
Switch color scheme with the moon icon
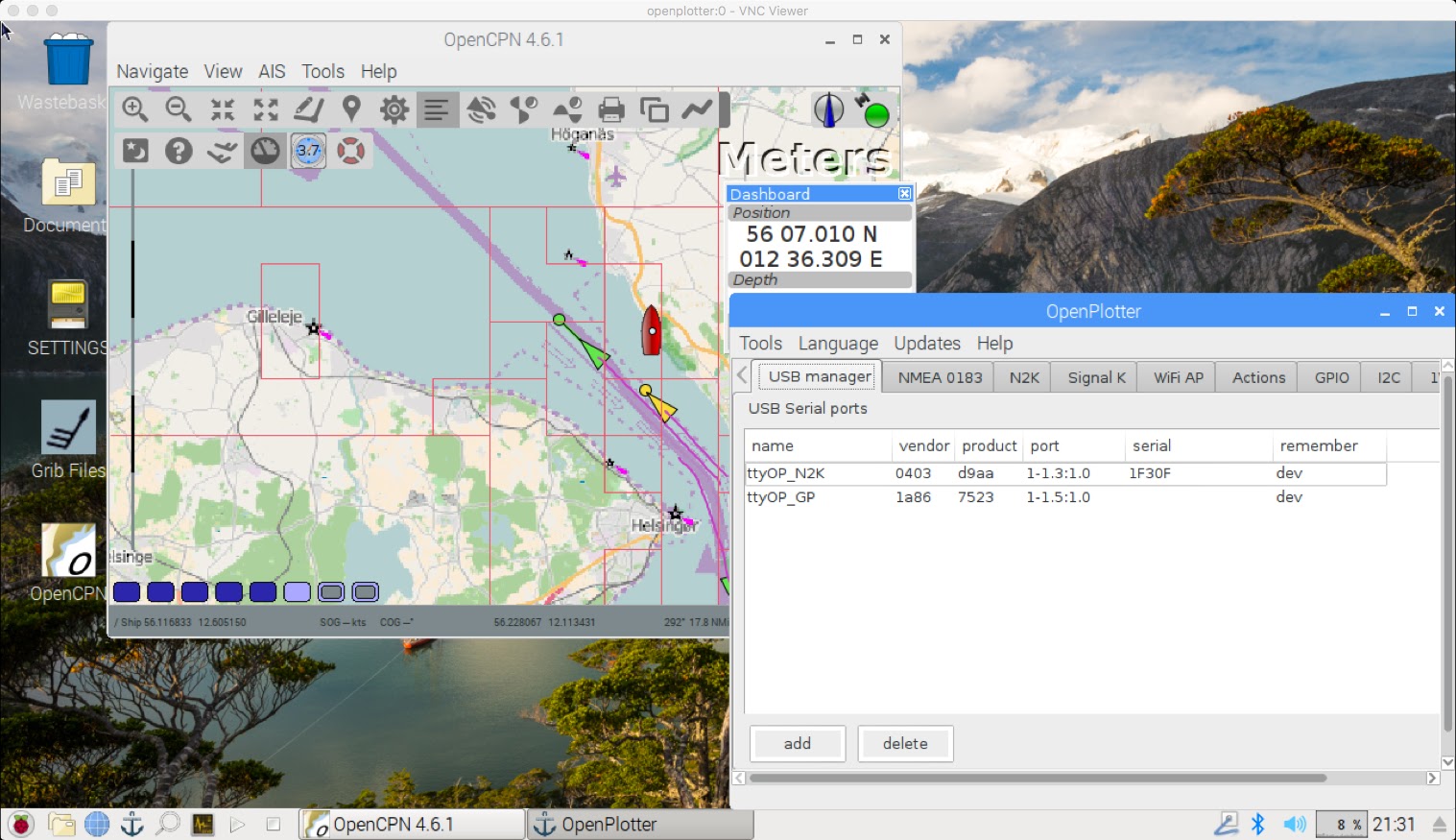coord(133,150)
